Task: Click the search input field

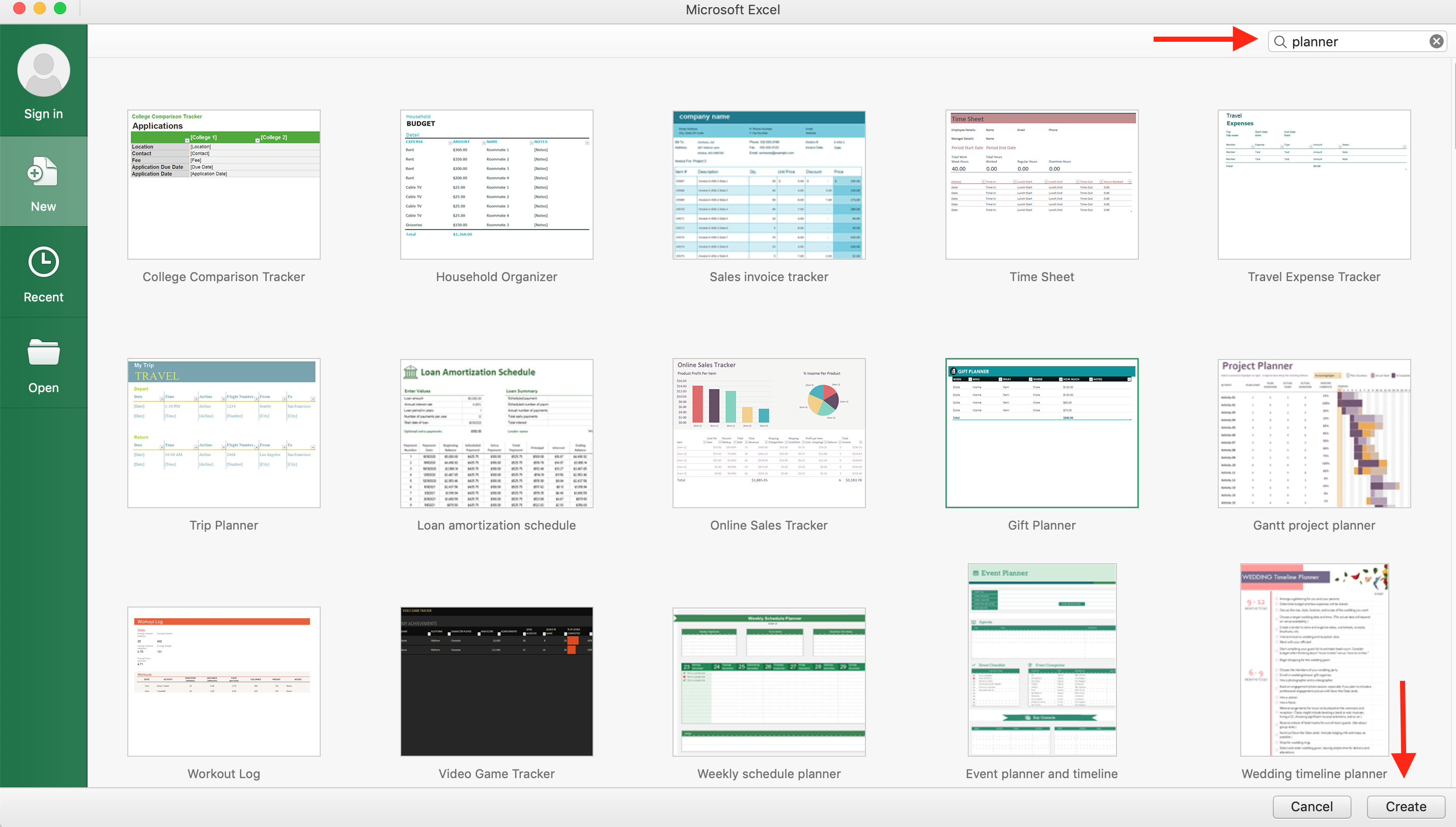Action: click(x=1355, y=41)
